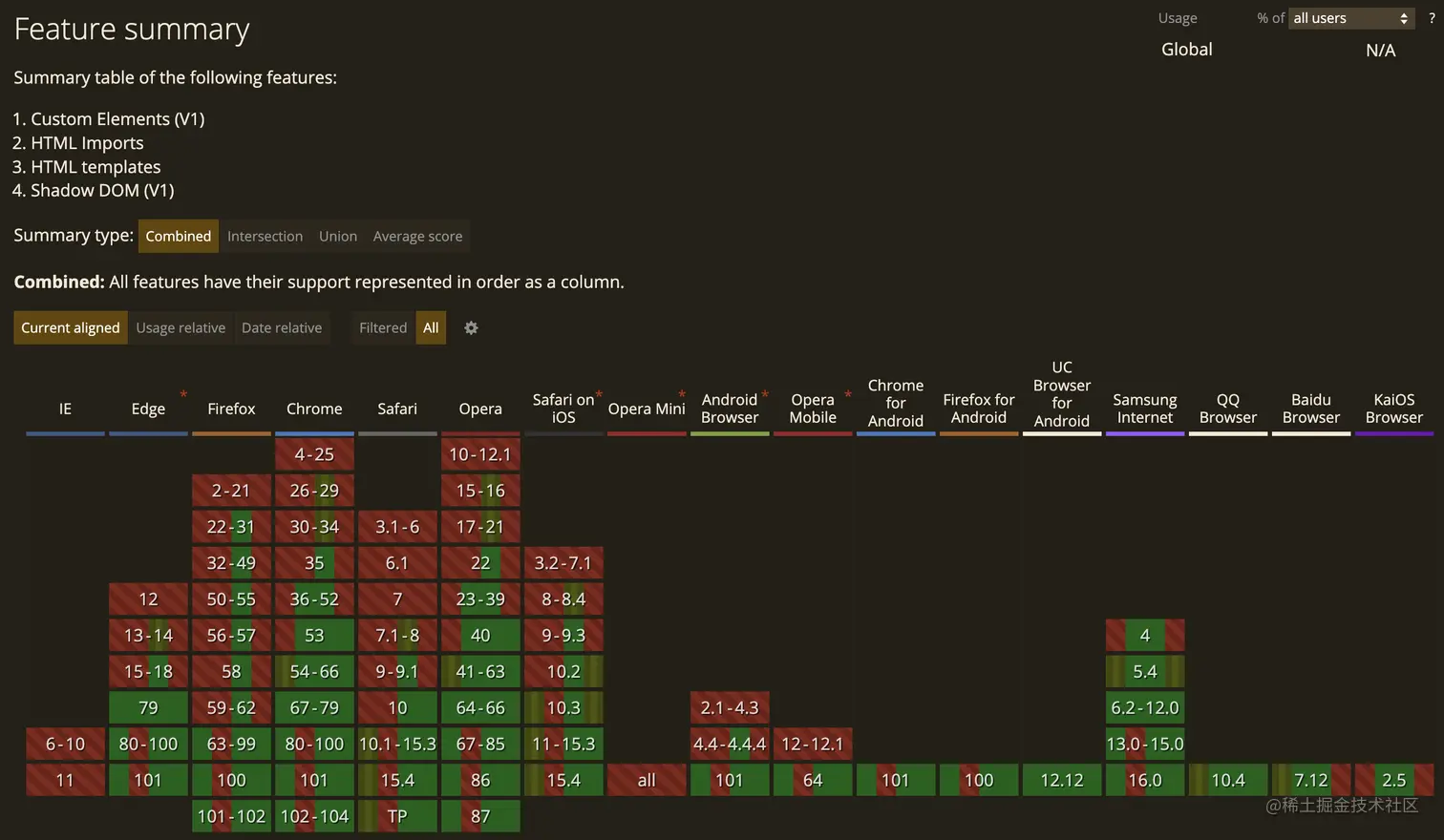Click Samsung Internet's 16.0 version cell
The height and width of the screenshot is (840, 1444).
click(x=1145, y=780)
